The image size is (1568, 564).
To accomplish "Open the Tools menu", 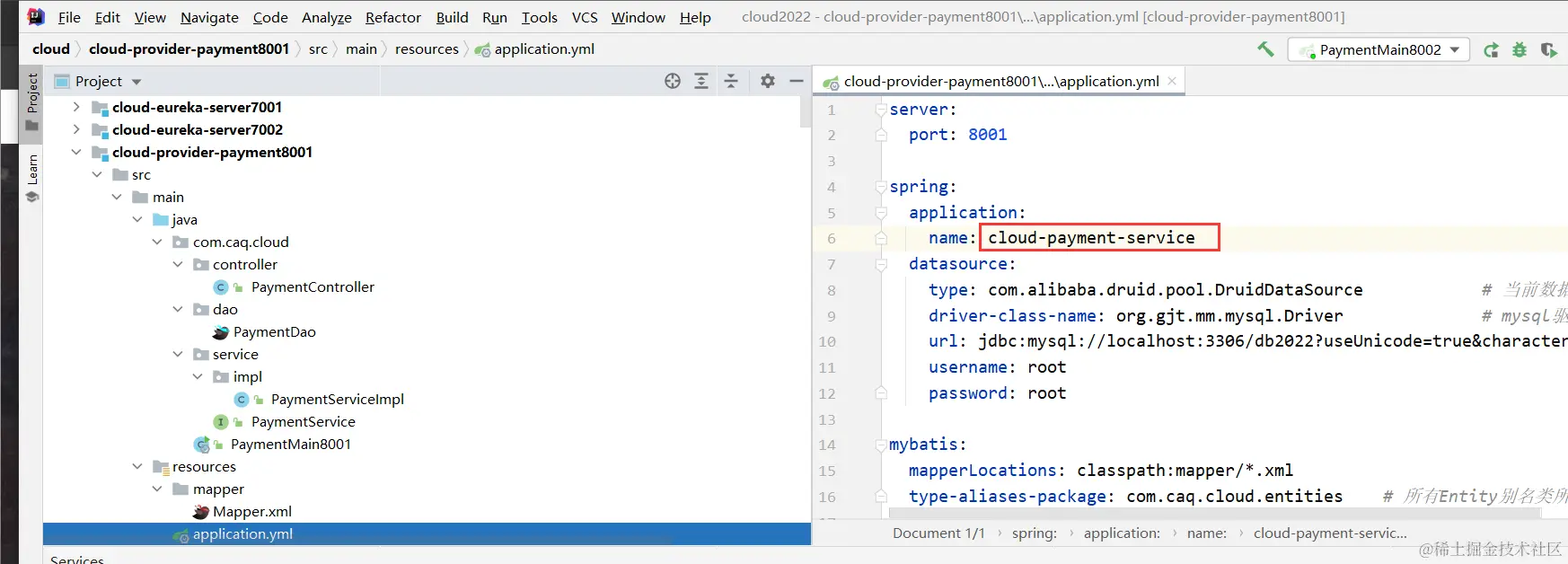I will [539, 17].
